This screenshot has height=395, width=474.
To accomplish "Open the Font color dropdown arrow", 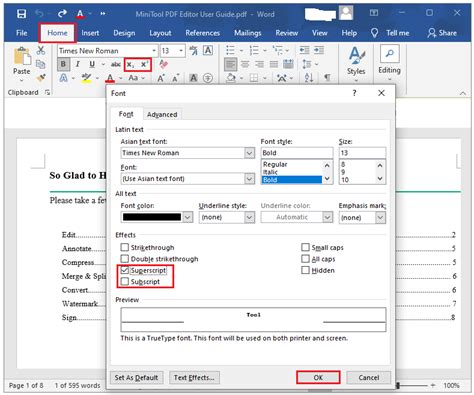I will tap(188, 217).
